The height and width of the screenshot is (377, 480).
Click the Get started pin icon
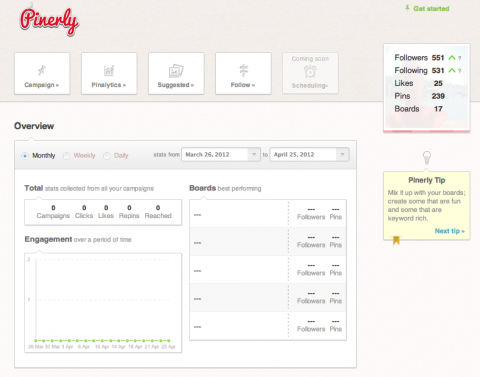click(x=407, y=8)
